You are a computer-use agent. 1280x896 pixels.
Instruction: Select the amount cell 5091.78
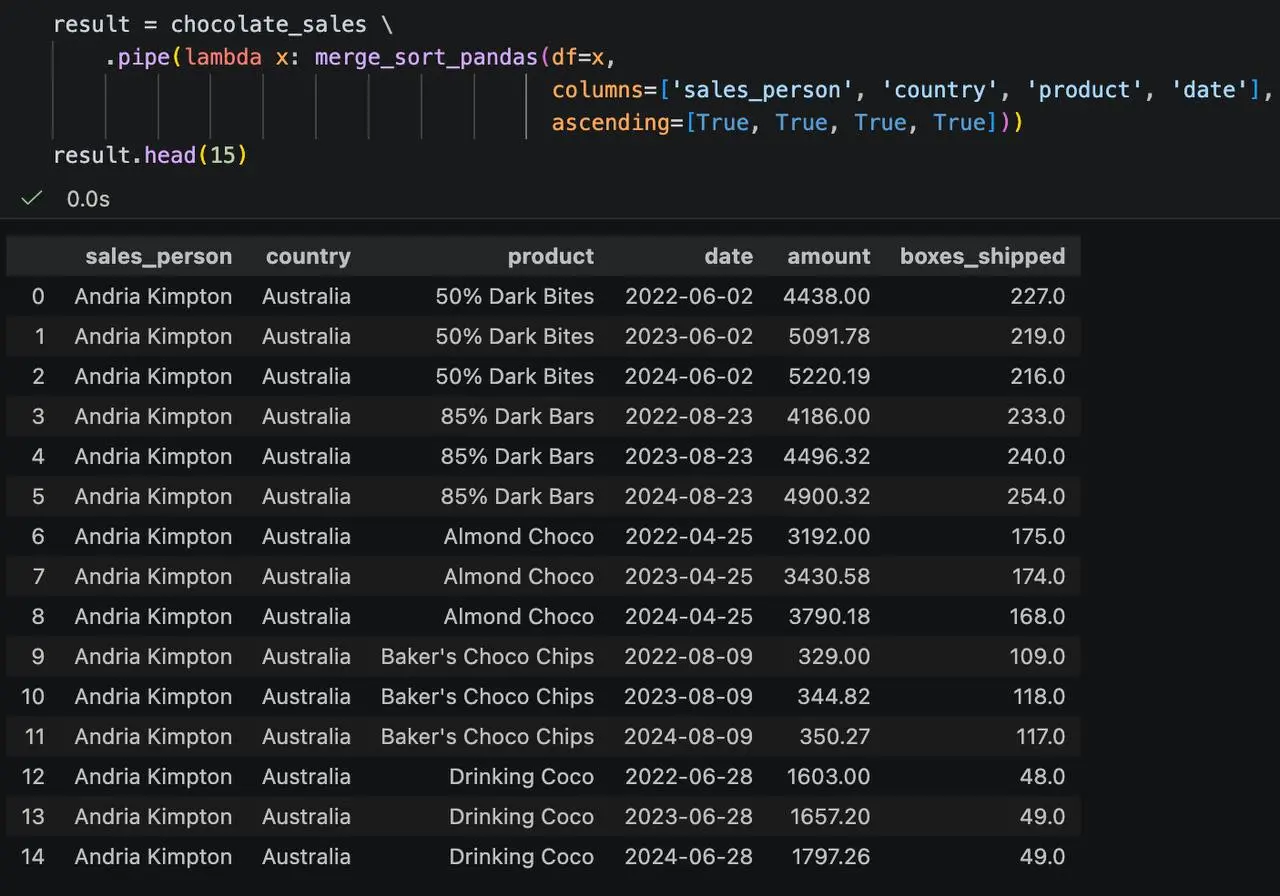(827, 336)
